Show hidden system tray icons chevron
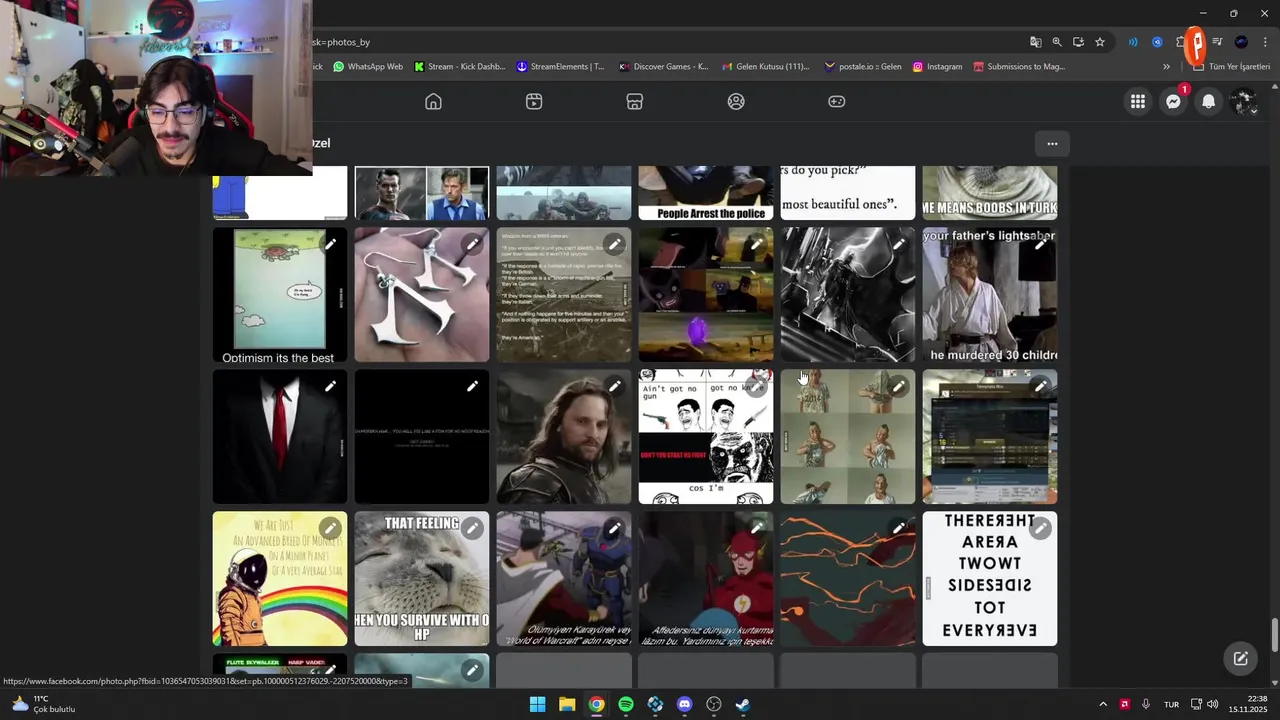Image resolution: width=1280 pixels, height=720 pixels. click(1103, 704)
